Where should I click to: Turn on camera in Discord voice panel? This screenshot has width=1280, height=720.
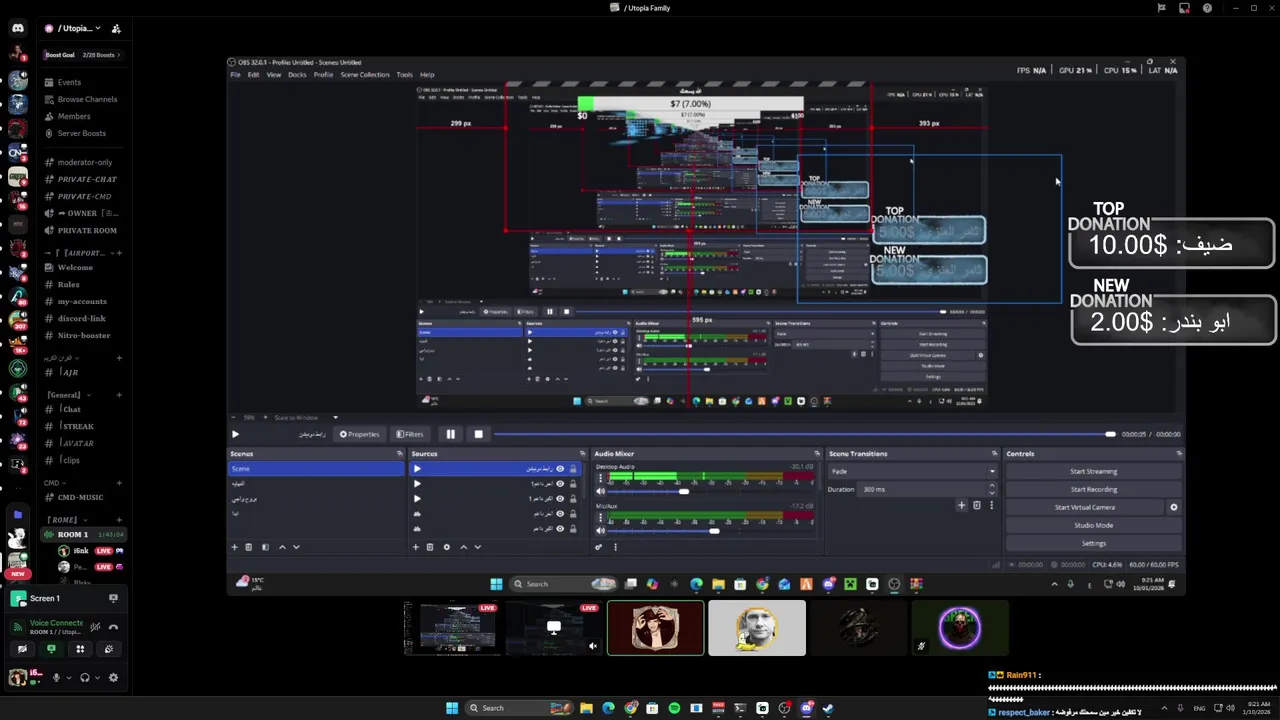point(22,649)
